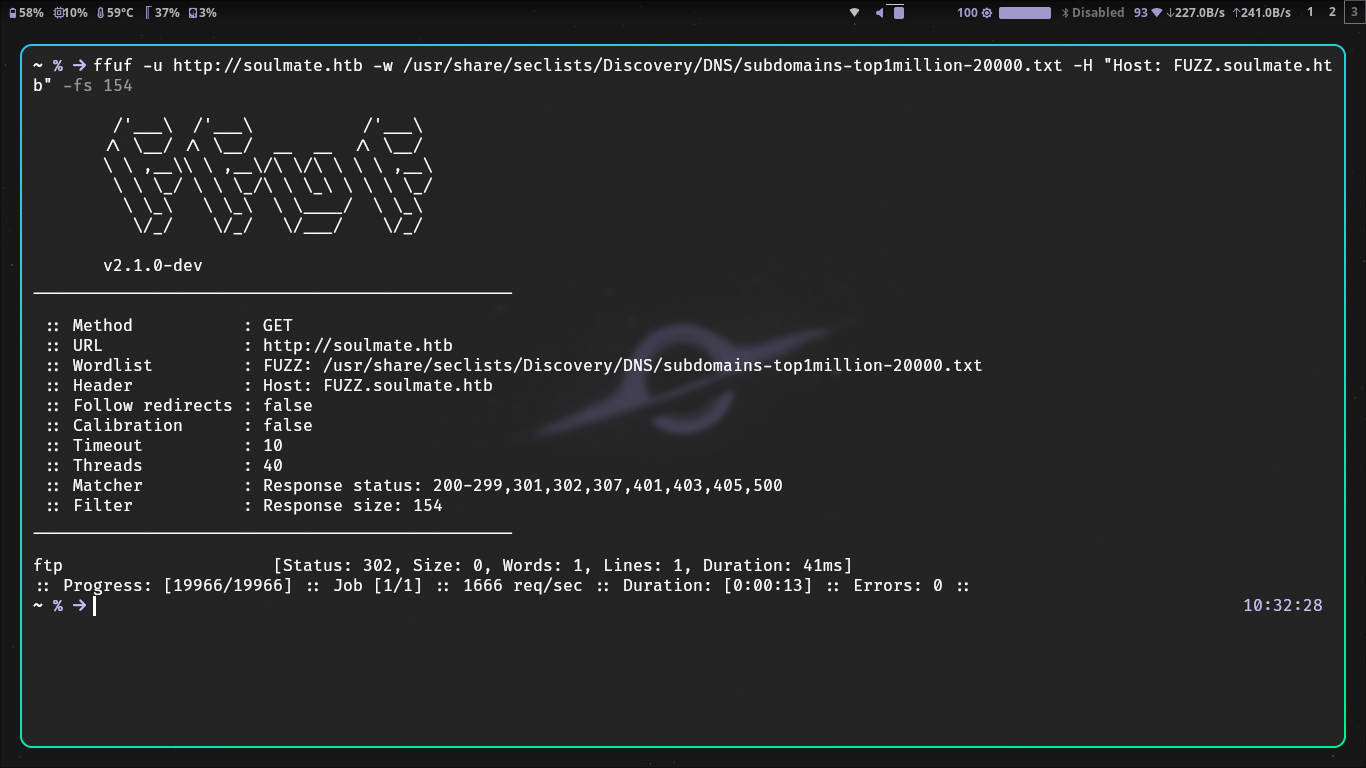
Task: Expand the dropdown arrow near the volume control
Action: 853,13
